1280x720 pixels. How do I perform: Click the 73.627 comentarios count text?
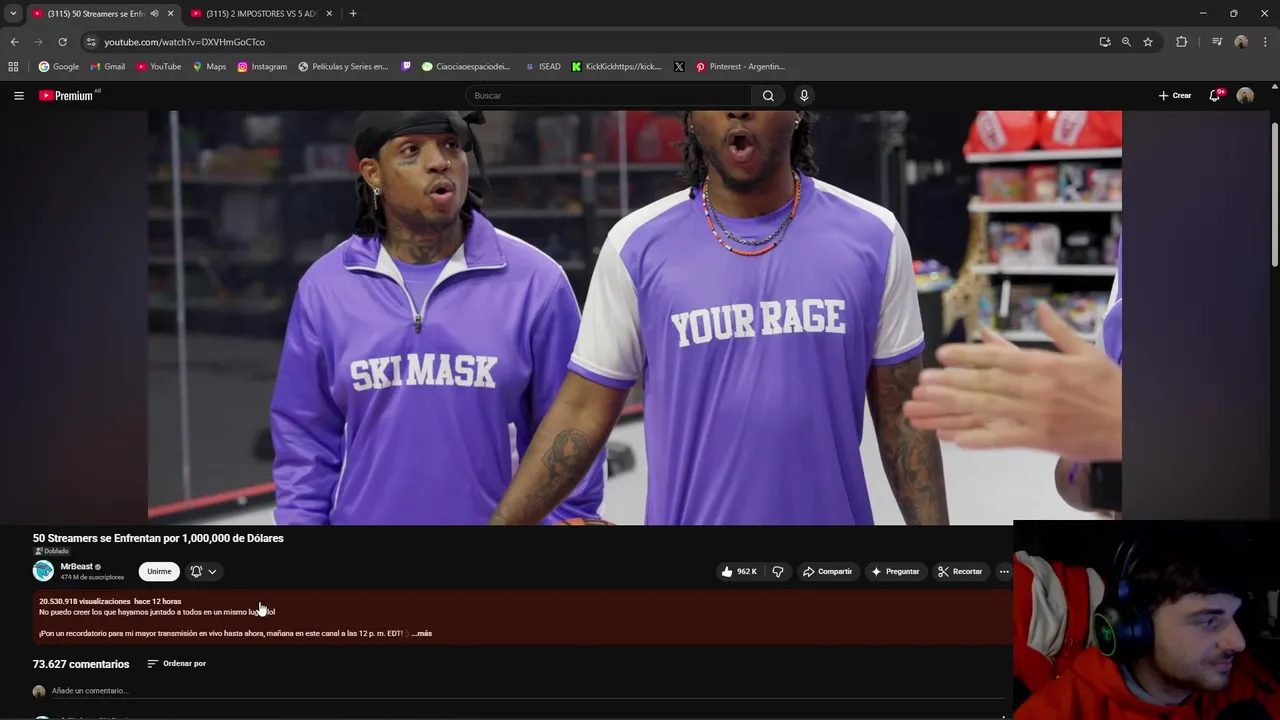[x=81, y=664]
